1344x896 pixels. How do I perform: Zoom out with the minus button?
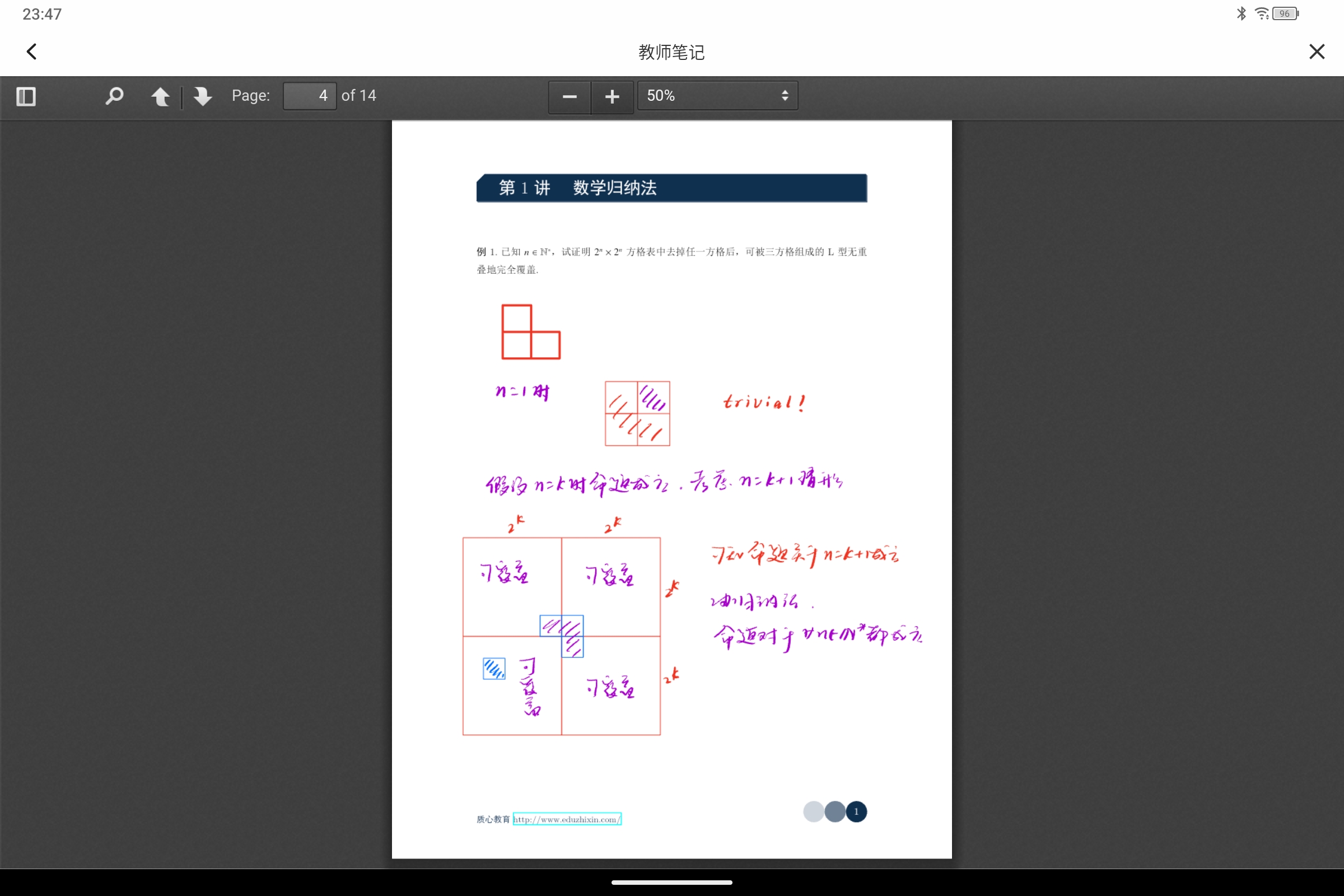(x=570, y=96)
